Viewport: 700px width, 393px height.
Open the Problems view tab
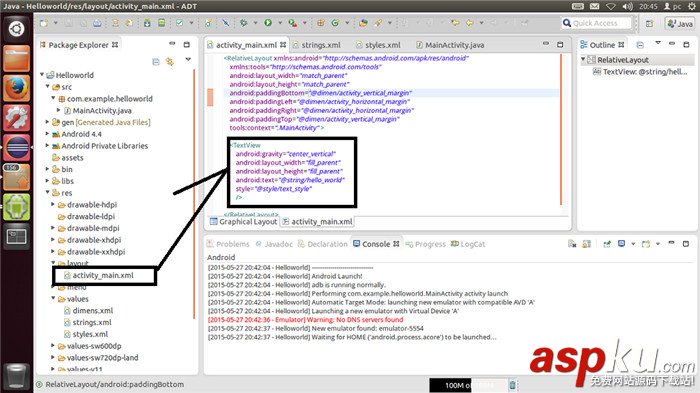pos(228,244)
